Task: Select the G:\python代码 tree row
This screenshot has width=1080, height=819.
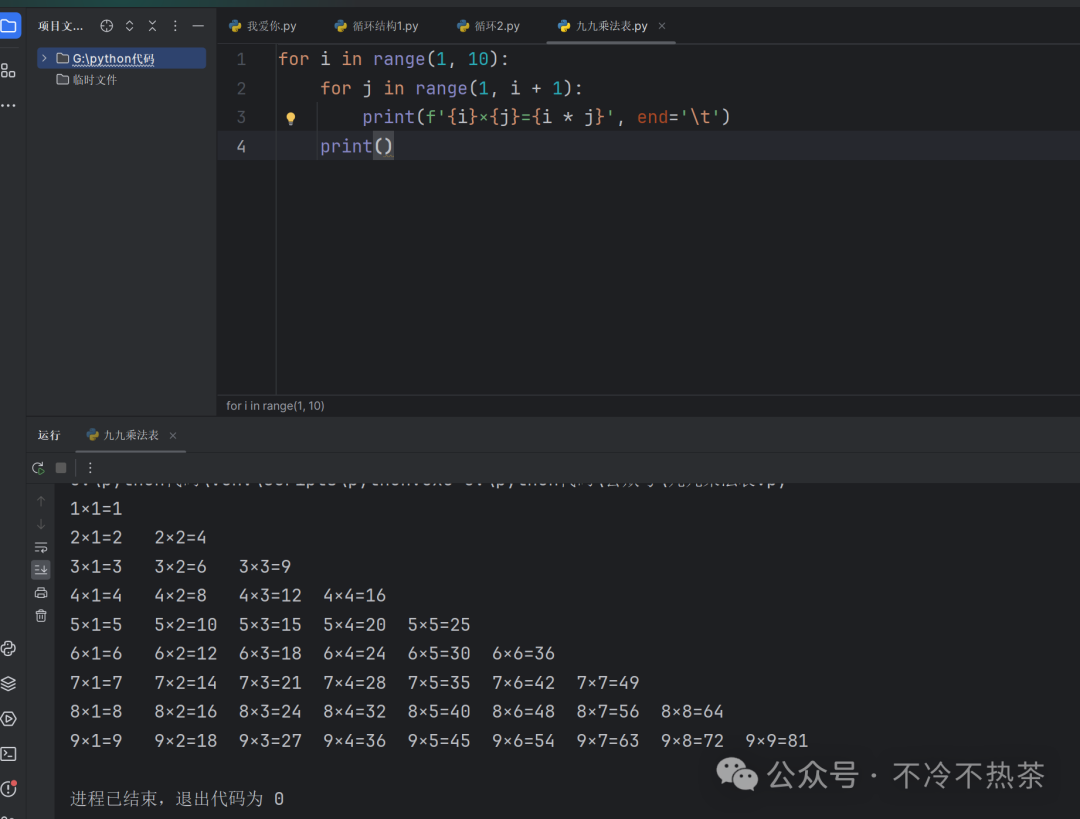Action: pos(121,58)
